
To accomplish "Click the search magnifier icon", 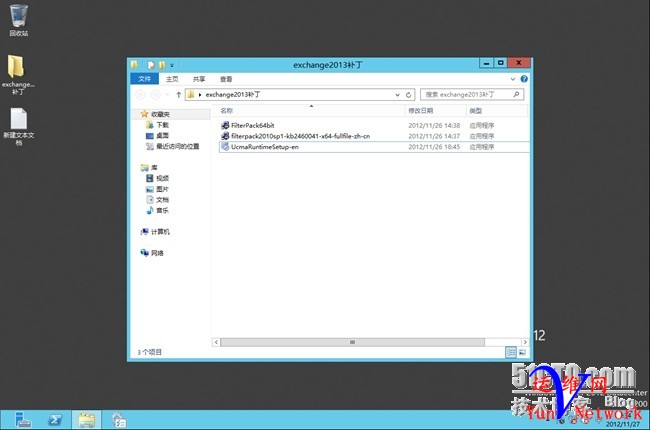I will (x=516, y=95).
